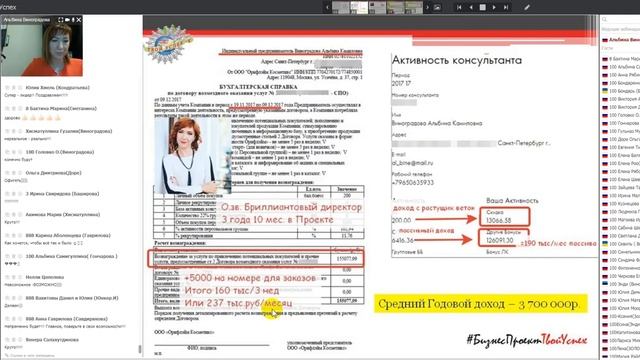Screen dimensions: 640x360
Task: Click the email al_bine@mail.ru on the slide
Action: pyautogui.click(x=412, y=163)
